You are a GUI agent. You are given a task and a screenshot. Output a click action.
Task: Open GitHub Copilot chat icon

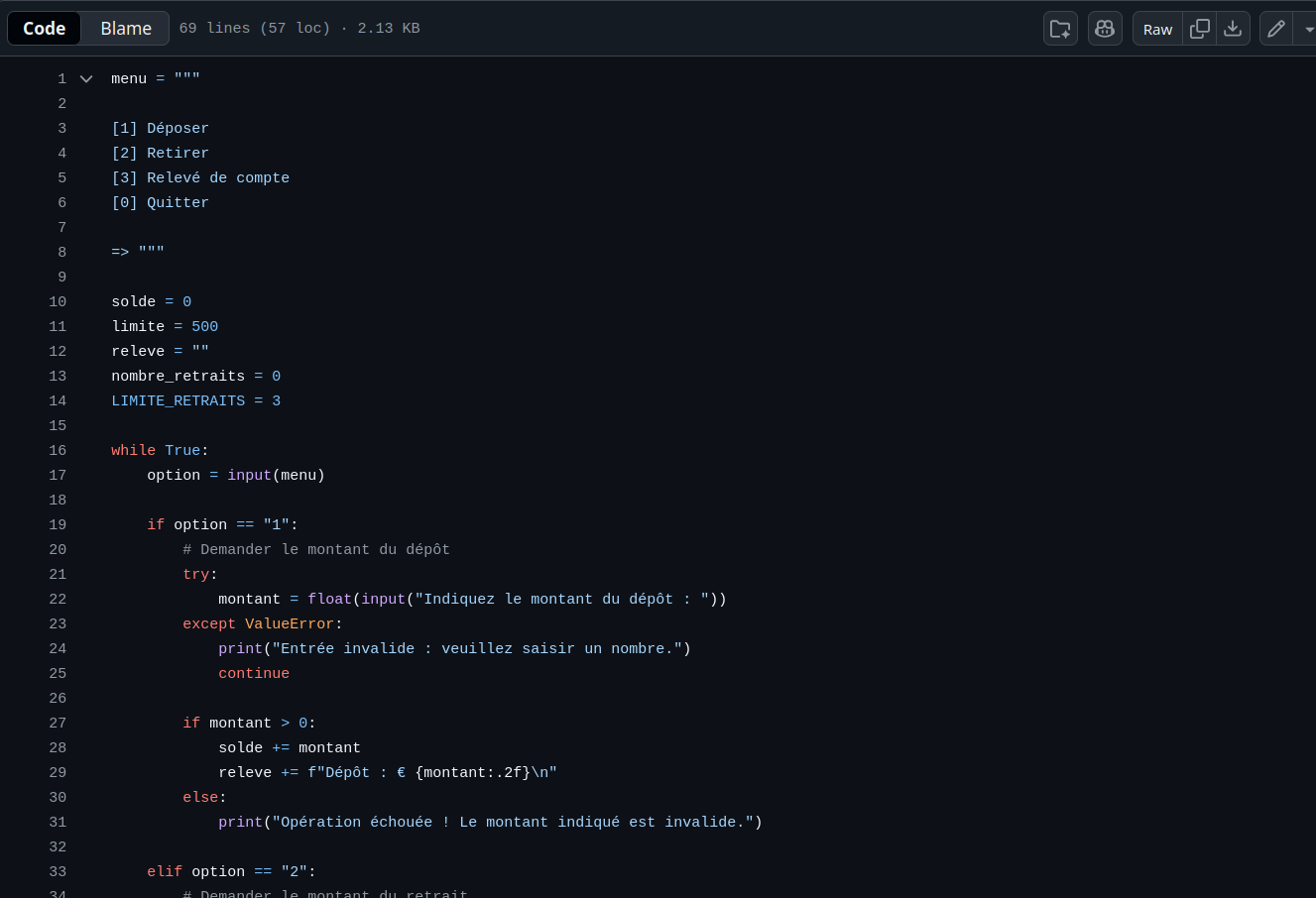tap(1105, 29)
